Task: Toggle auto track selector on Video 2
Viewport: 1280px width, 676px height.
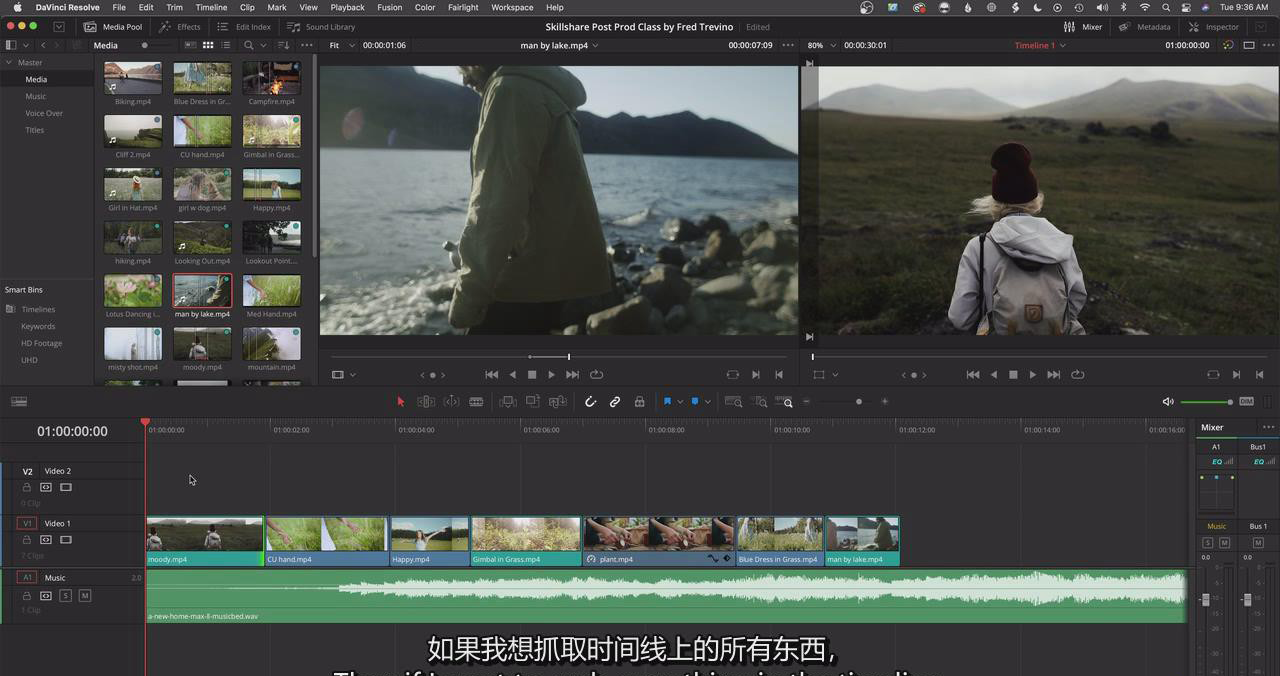Action: pyautogui.click(x=46, y=487)
